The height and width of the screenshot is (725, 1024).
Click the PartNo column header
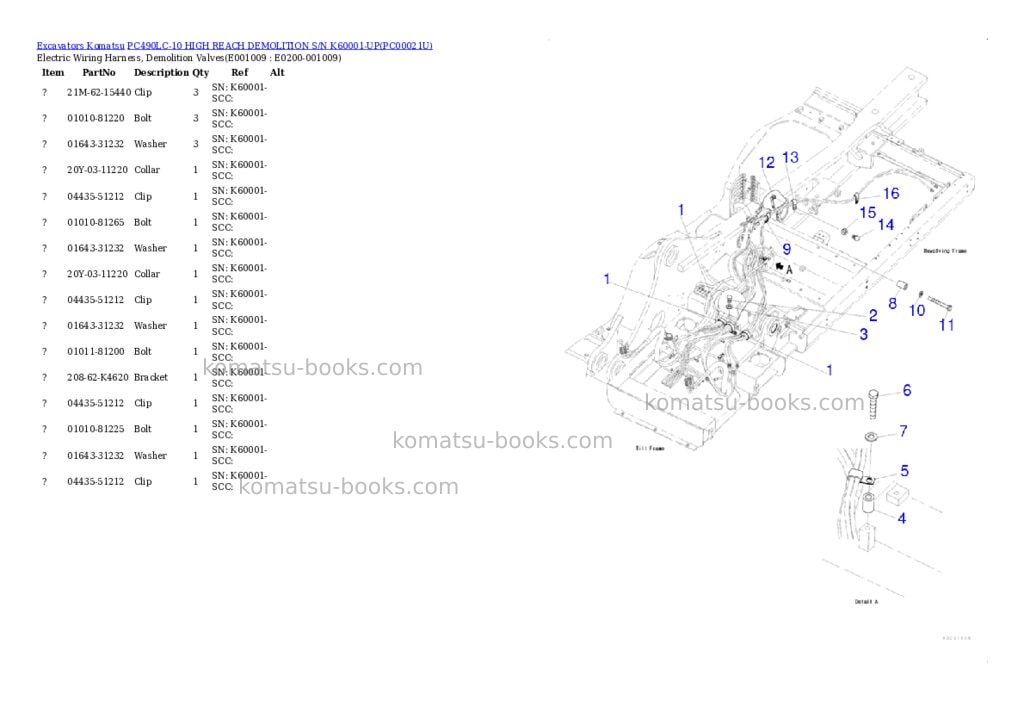[99, 72]
